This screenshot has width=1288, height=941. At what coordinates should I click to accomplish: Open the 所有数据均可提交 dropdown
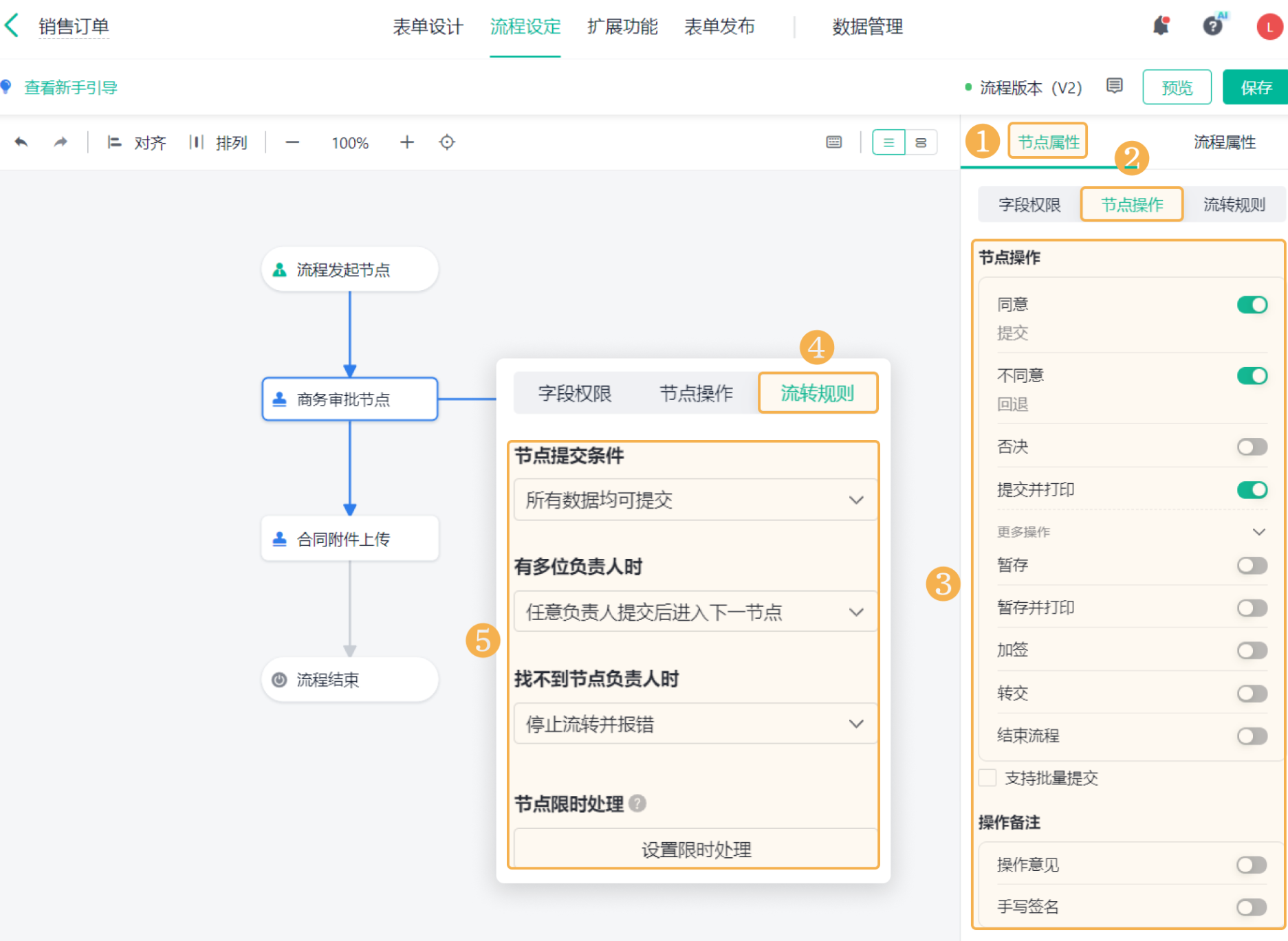click(695, 500)
